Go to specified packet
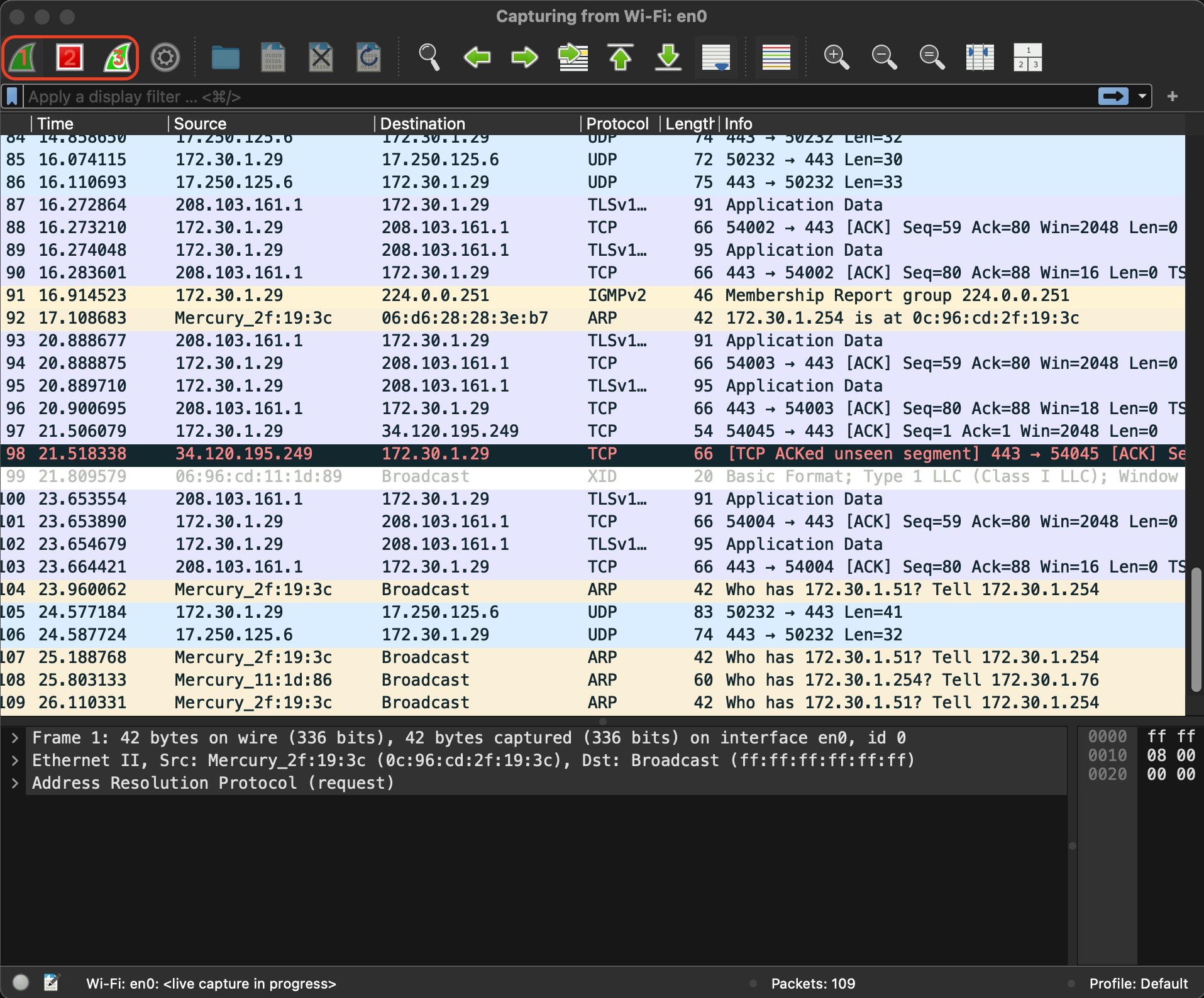This screenshot has height=998, width=1204. (573, 58)
